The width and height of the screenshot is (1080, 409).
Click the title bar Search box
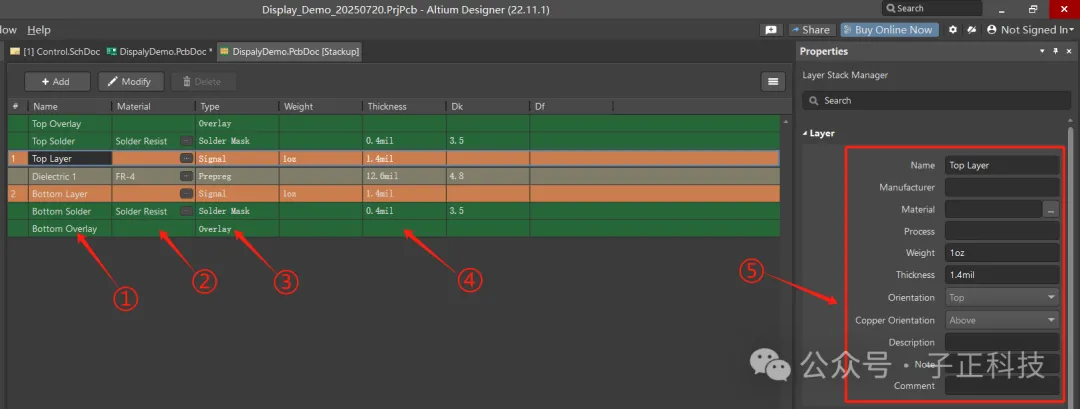click(x=932, y=8)
